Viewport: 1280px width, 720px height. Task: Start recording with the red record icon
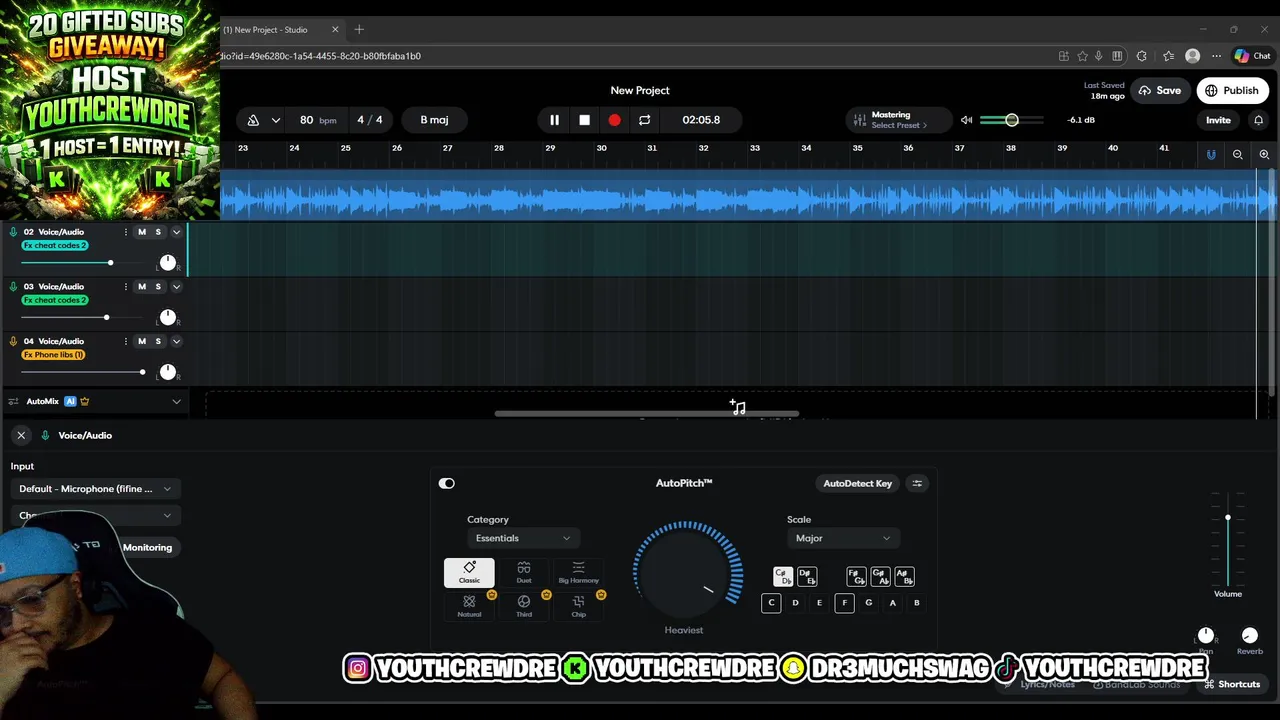(614, 120)
